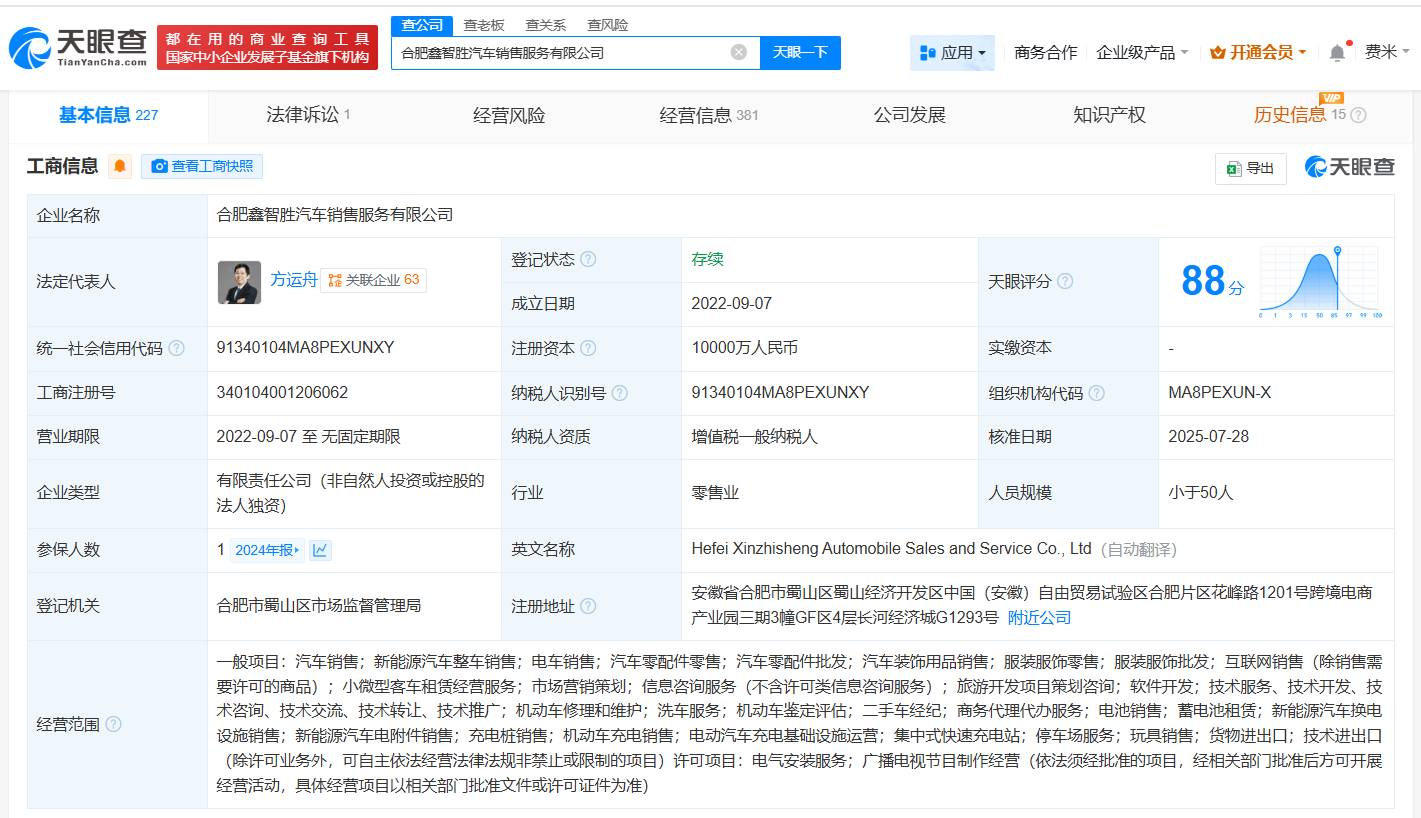Open the 企业级产品 dropdown
Screen dimensions: 1421x818
point(1142,52)
